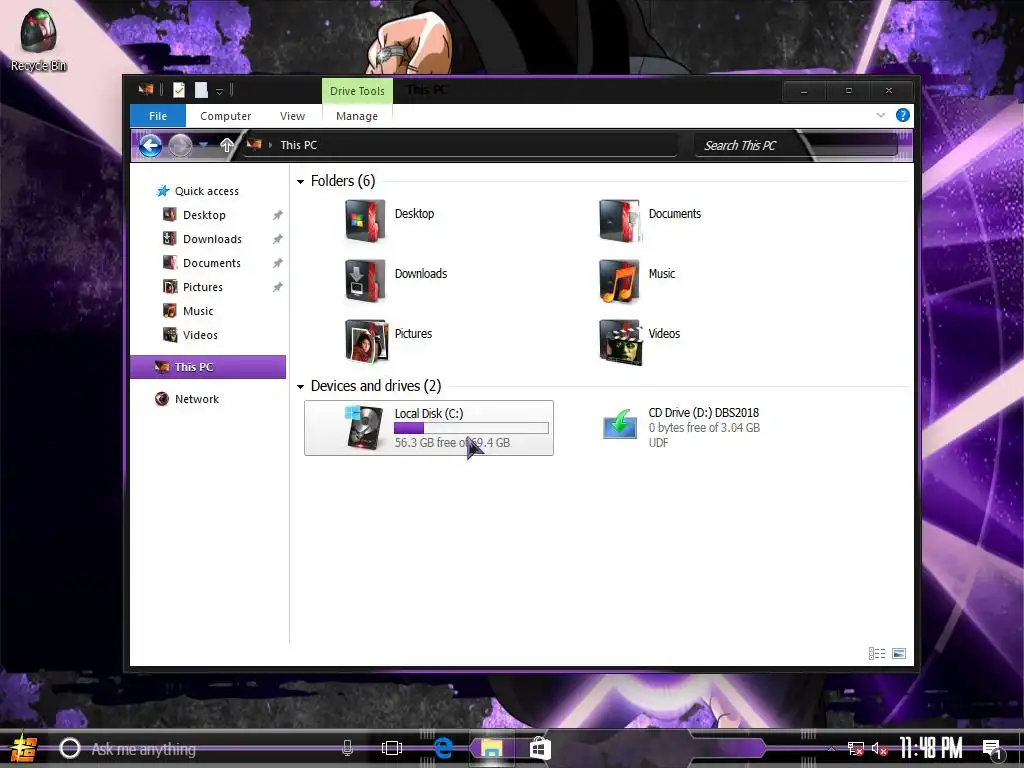
Task: Open Task View from the taskbar
Action: 392,748
